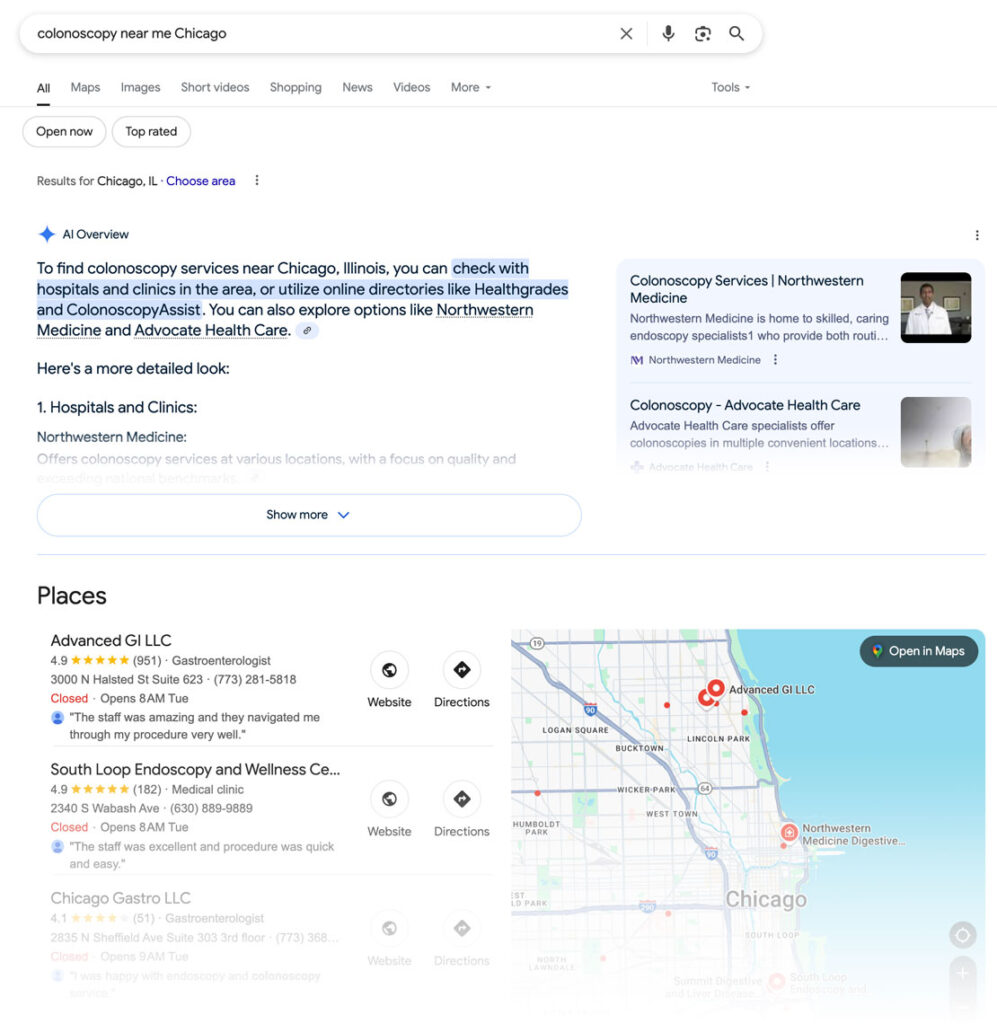Go to the Videos tab

click(x=411, y=88)
